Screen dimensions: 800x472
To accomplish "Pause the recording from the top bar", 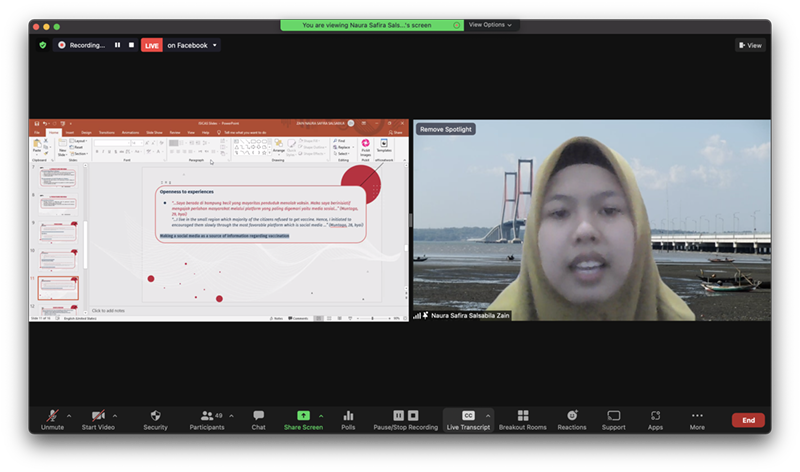I will (117, 45).
